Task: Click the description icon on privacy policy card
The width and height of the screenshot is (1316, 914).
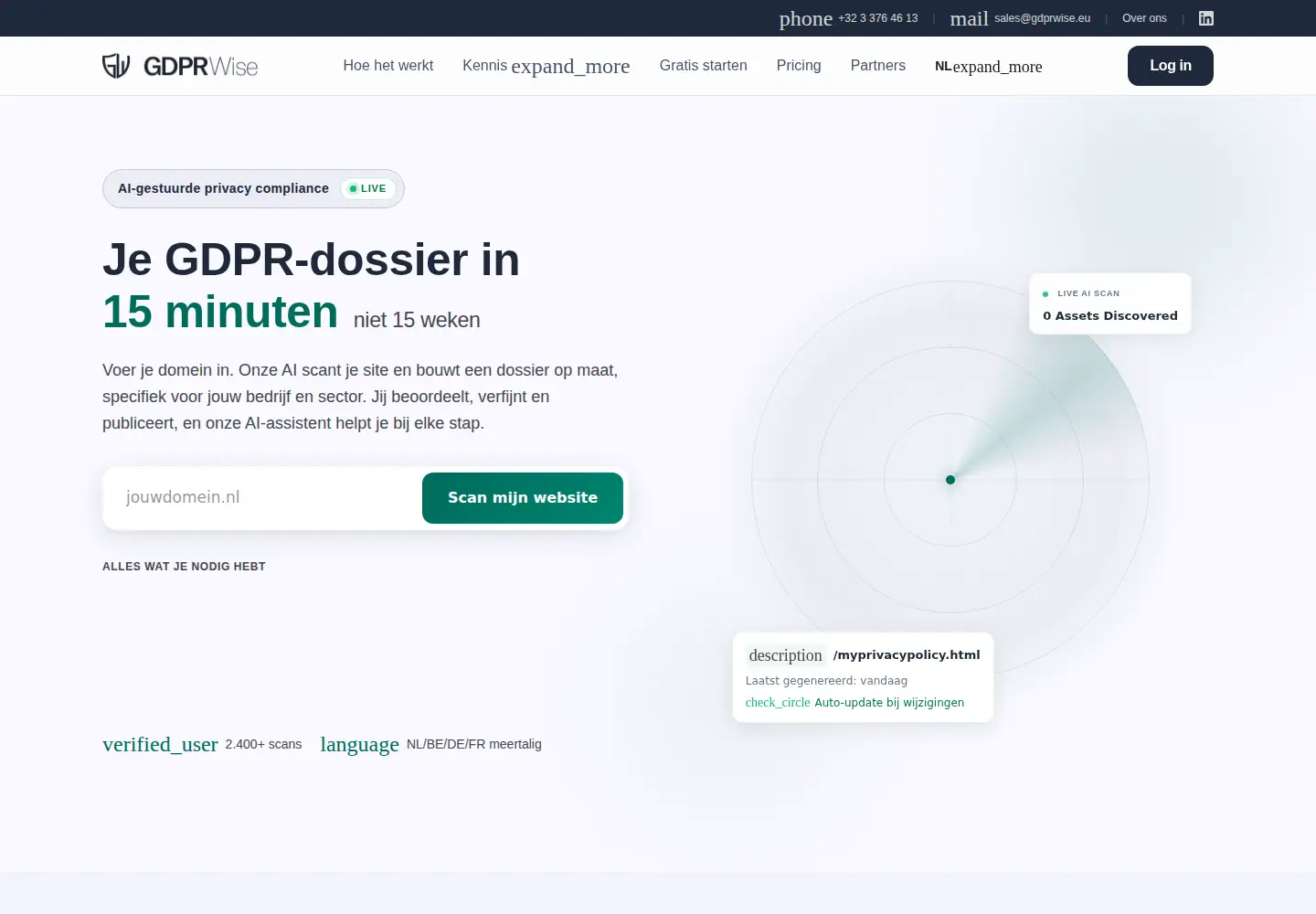Action: click(786, 655)
